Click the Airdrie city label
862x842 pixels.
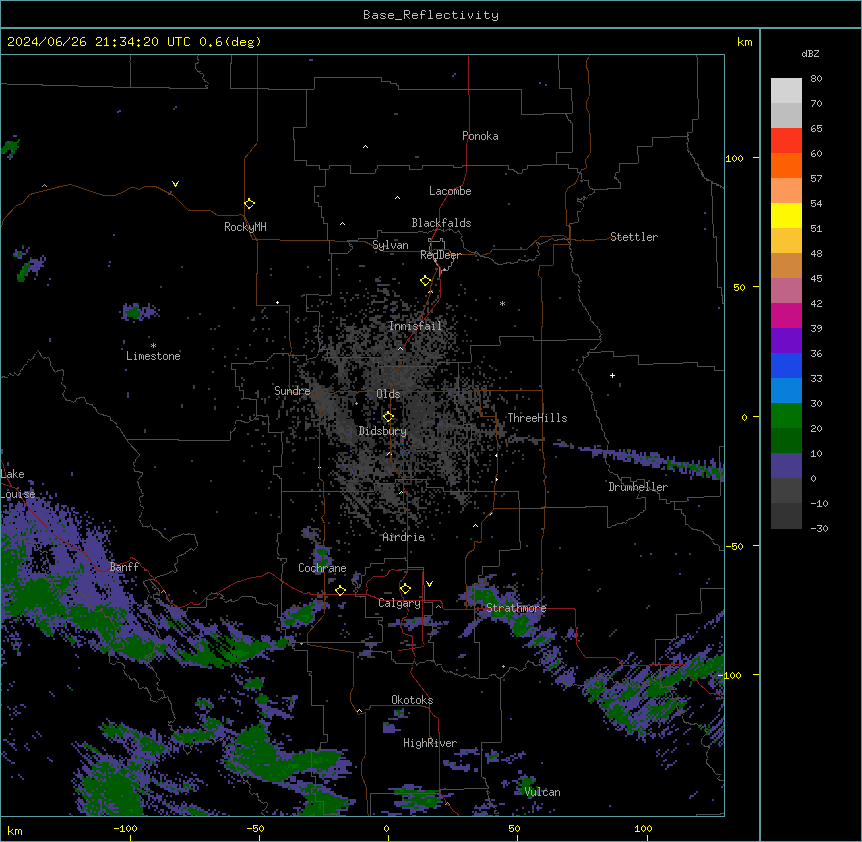pos(404,537)
